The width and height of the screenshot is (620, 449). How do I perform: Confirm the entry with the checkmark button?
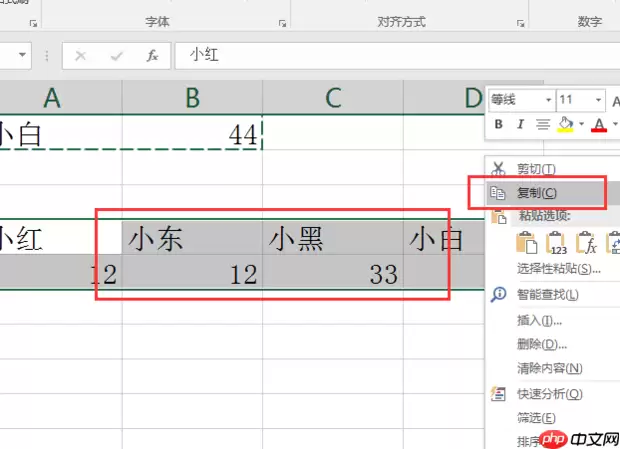[116, 56]
